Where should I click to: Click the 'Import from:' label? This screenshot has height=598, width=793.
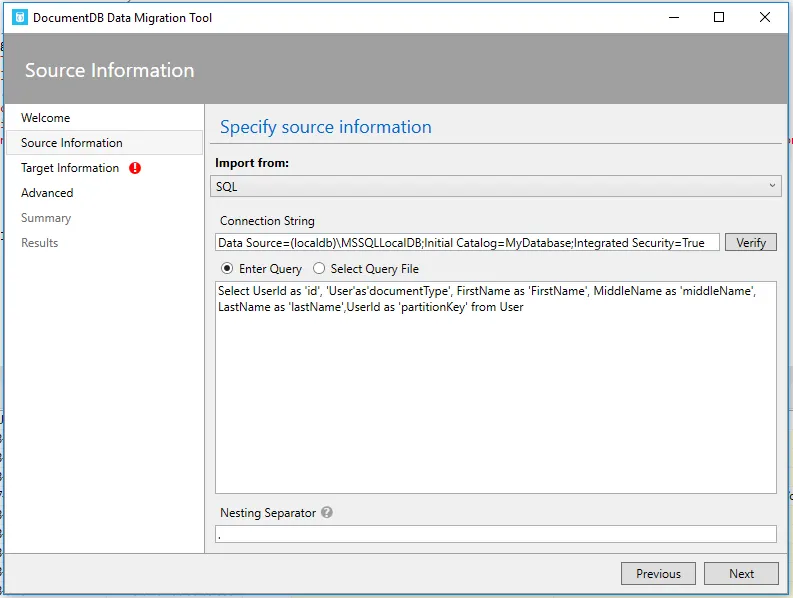pos(252,163)
